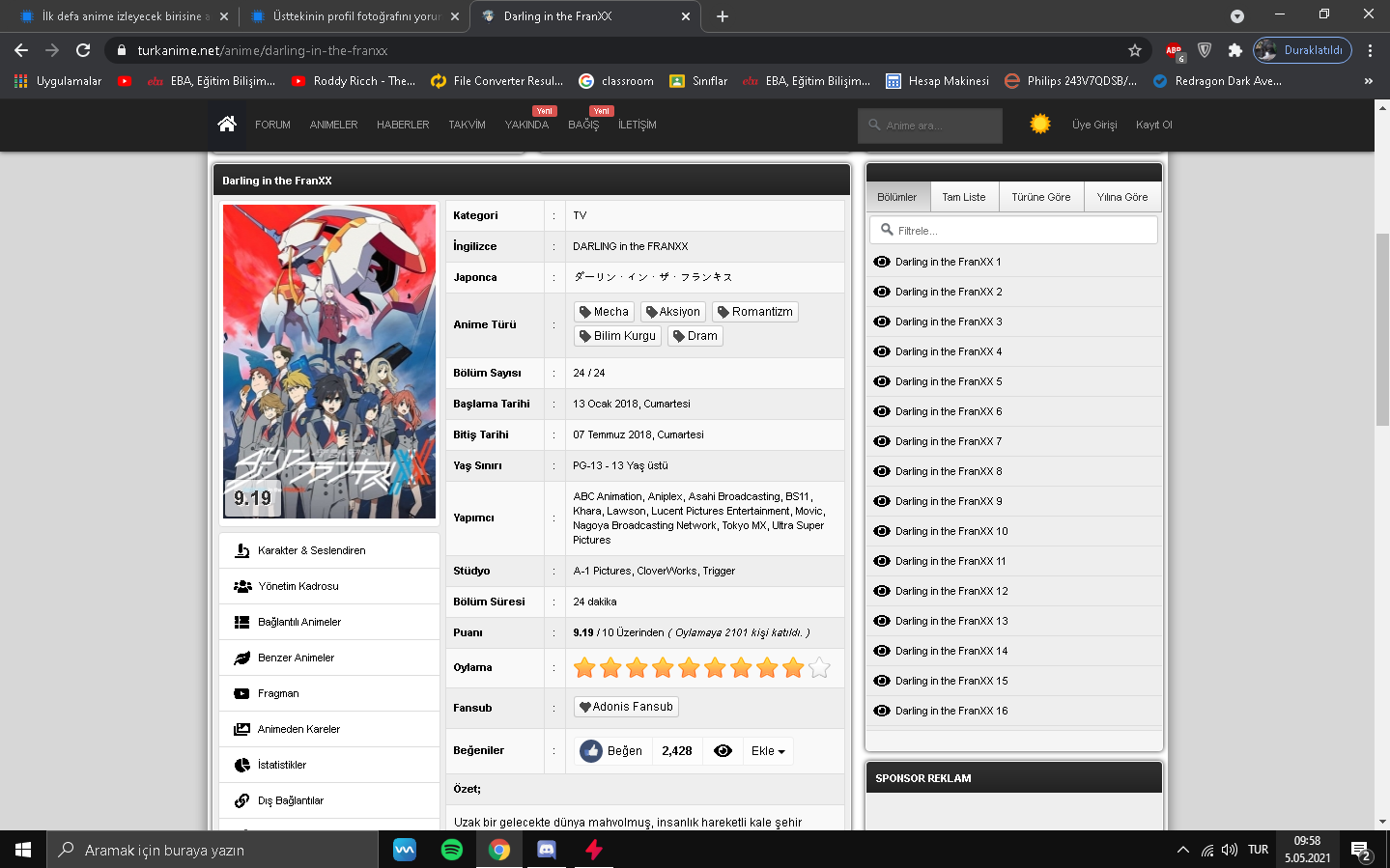Click the Adonis Fansub tag
Screen dimensions: 1390x868
[x=626, y=707]
